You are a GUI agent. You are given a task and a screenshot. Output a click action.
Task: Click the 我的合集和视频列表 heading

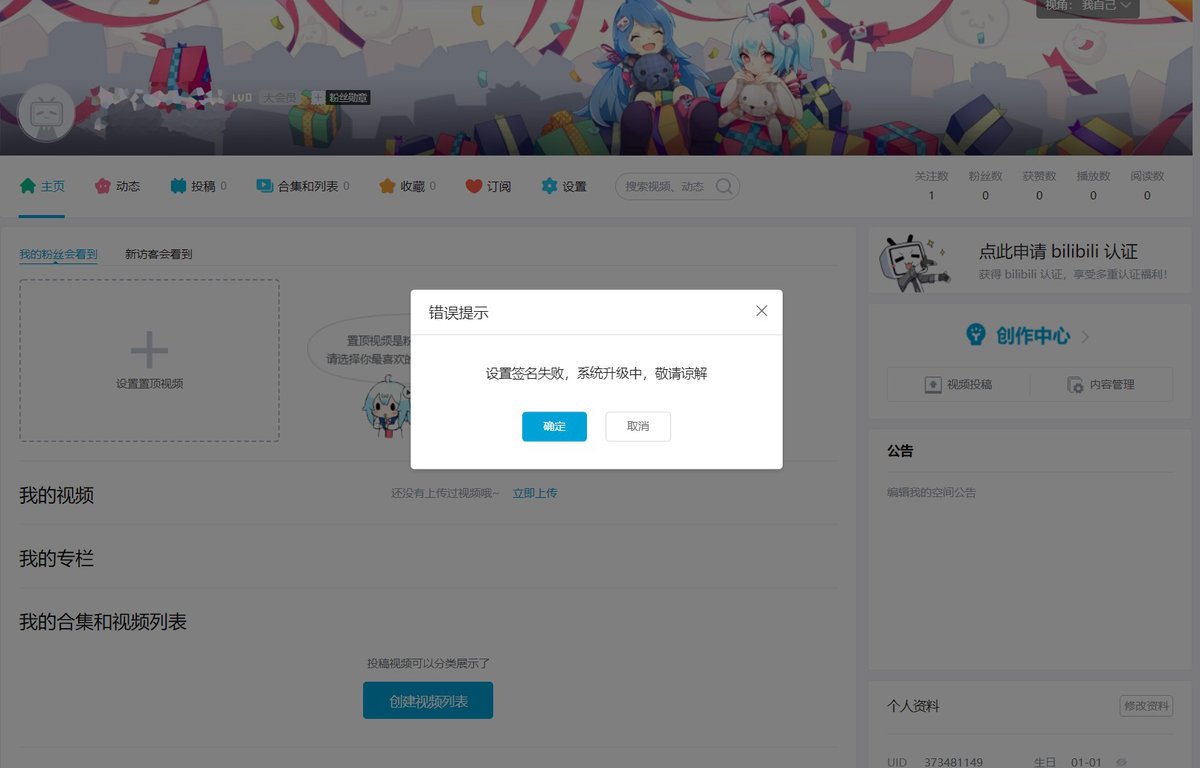(103, 621)
